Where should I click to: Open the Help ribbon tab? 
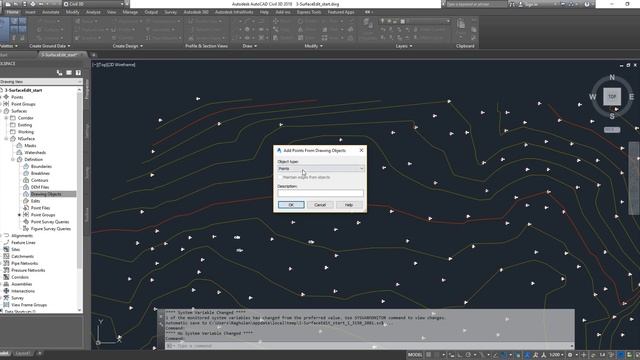point(264,12)
